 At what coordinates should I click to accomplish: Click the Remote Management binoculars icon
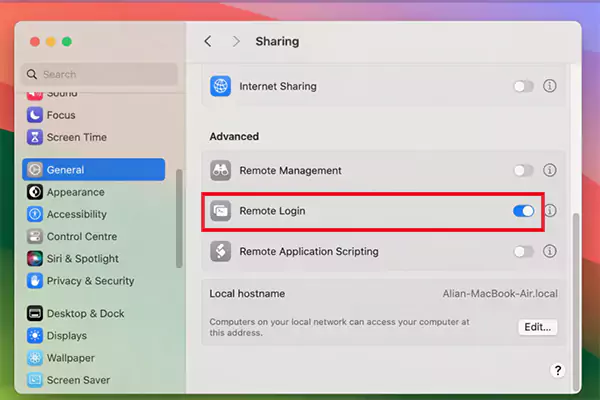(220, 170)
